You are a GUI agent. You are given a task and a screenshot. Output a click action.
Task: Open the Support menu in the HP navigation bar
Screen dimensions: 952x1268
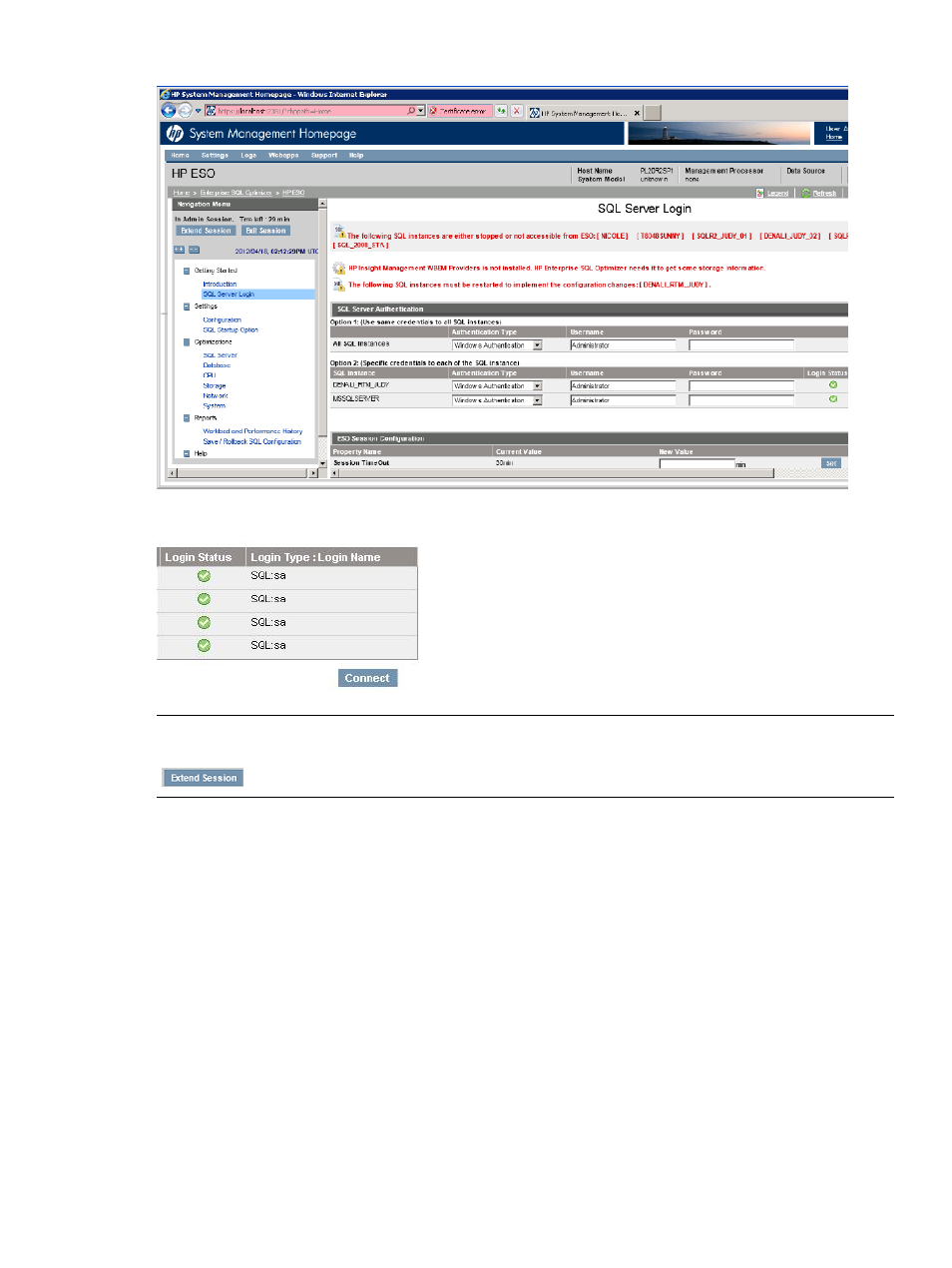[324, 155]
